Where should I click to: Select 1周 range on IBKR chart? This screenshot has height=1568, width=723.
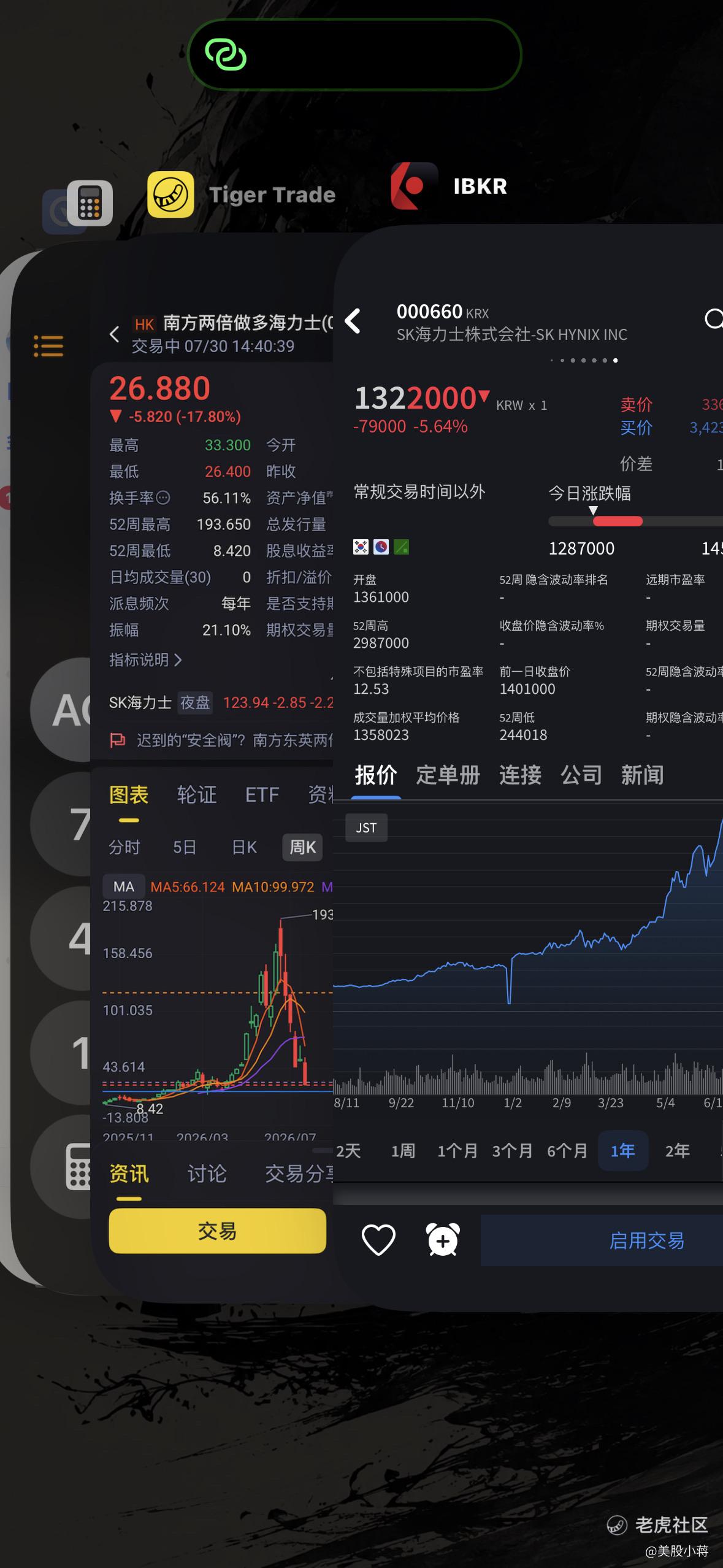pos(403,1150)
